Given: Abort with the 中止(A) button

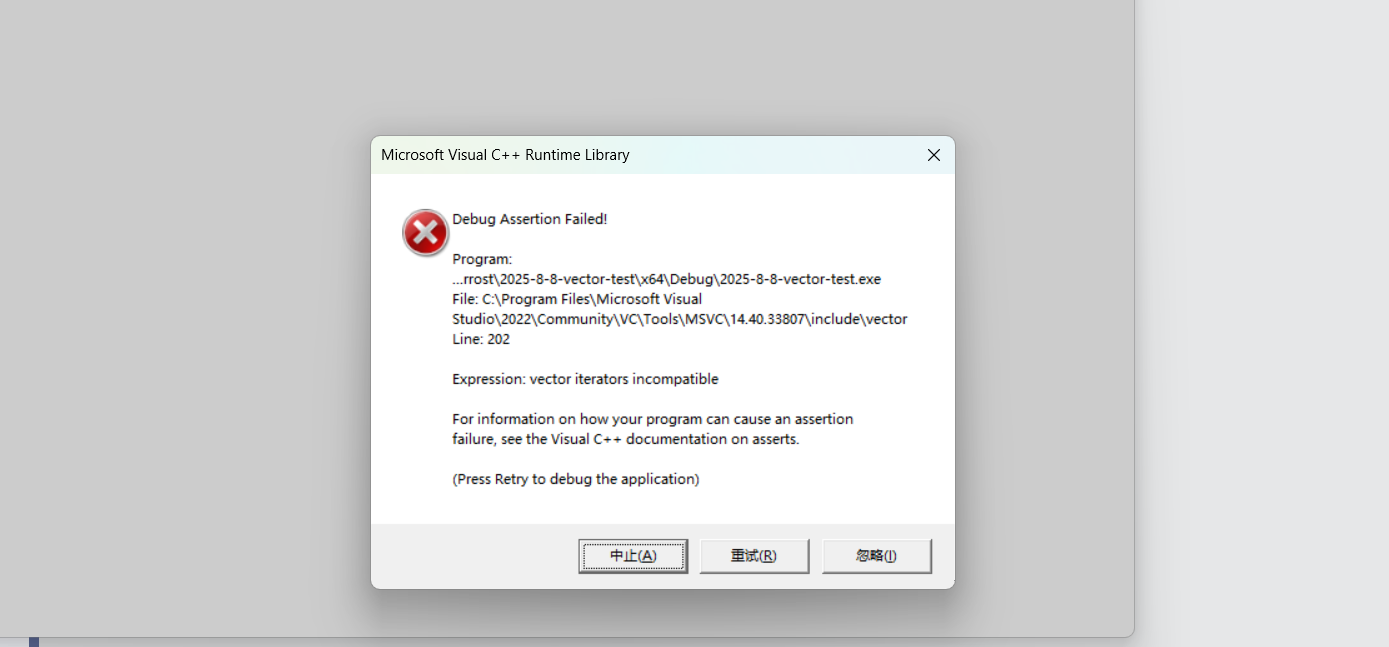Looking at the screenshot, I should click(633, 556).
